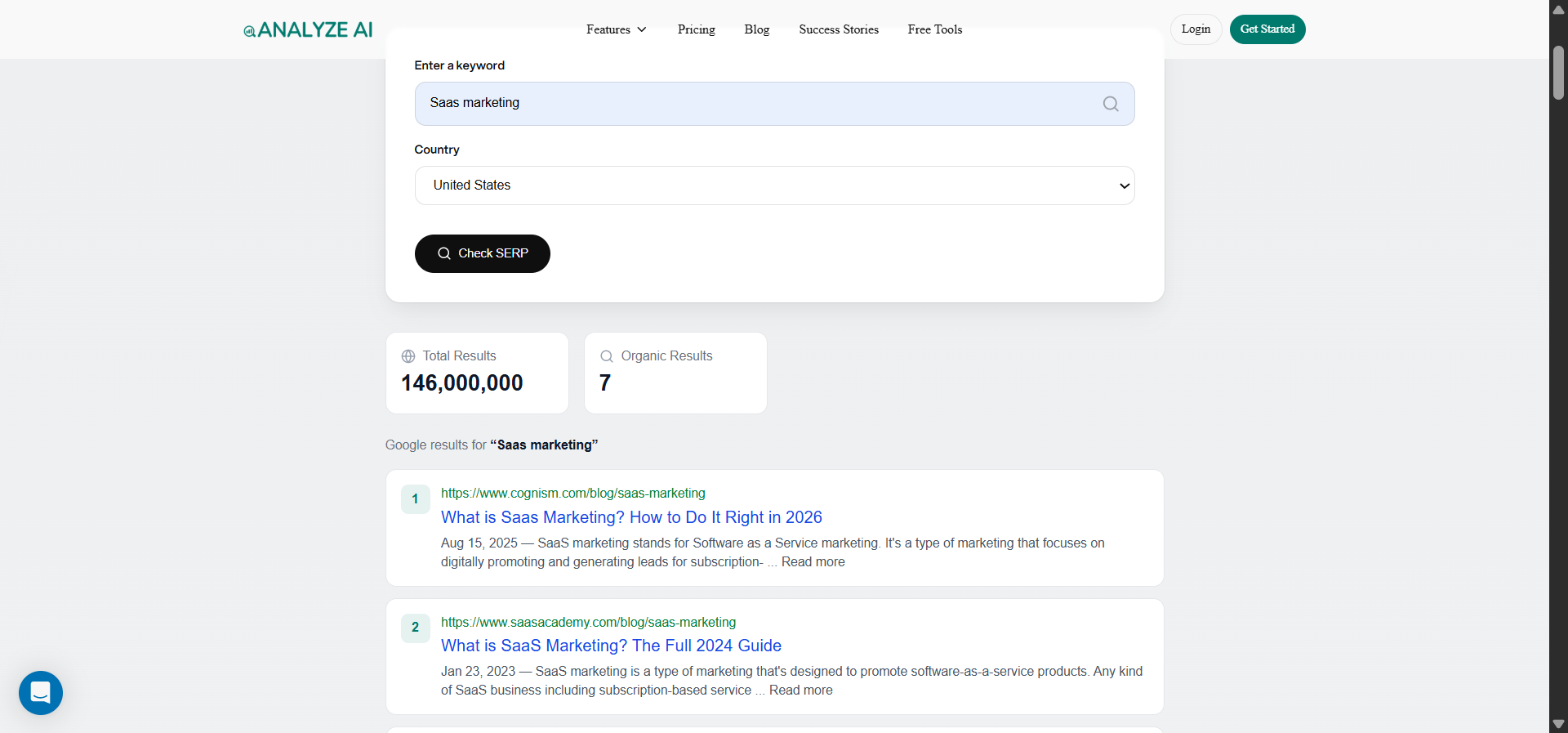Image resolution: width=1568 pixels, height=733 pixels.
Task: Click the Organic Results value 7
Action: (x=605, y=383)
